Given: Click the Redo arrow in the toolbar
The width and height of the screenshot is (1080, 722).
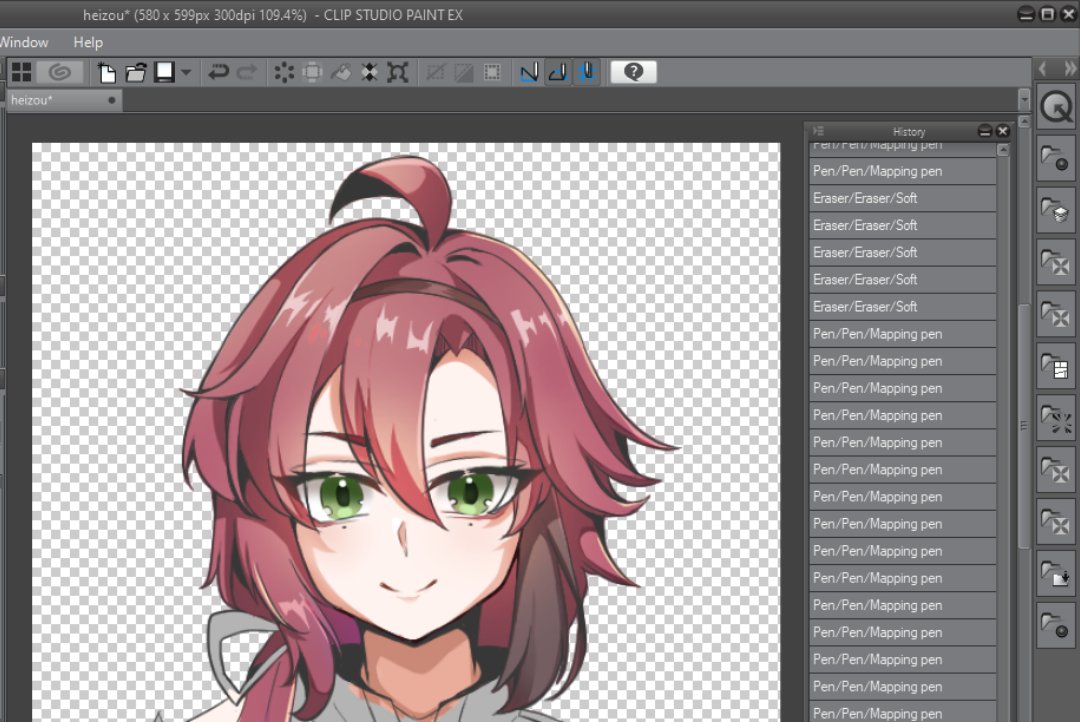Looking at the screenshot, I should click(247, 72).
